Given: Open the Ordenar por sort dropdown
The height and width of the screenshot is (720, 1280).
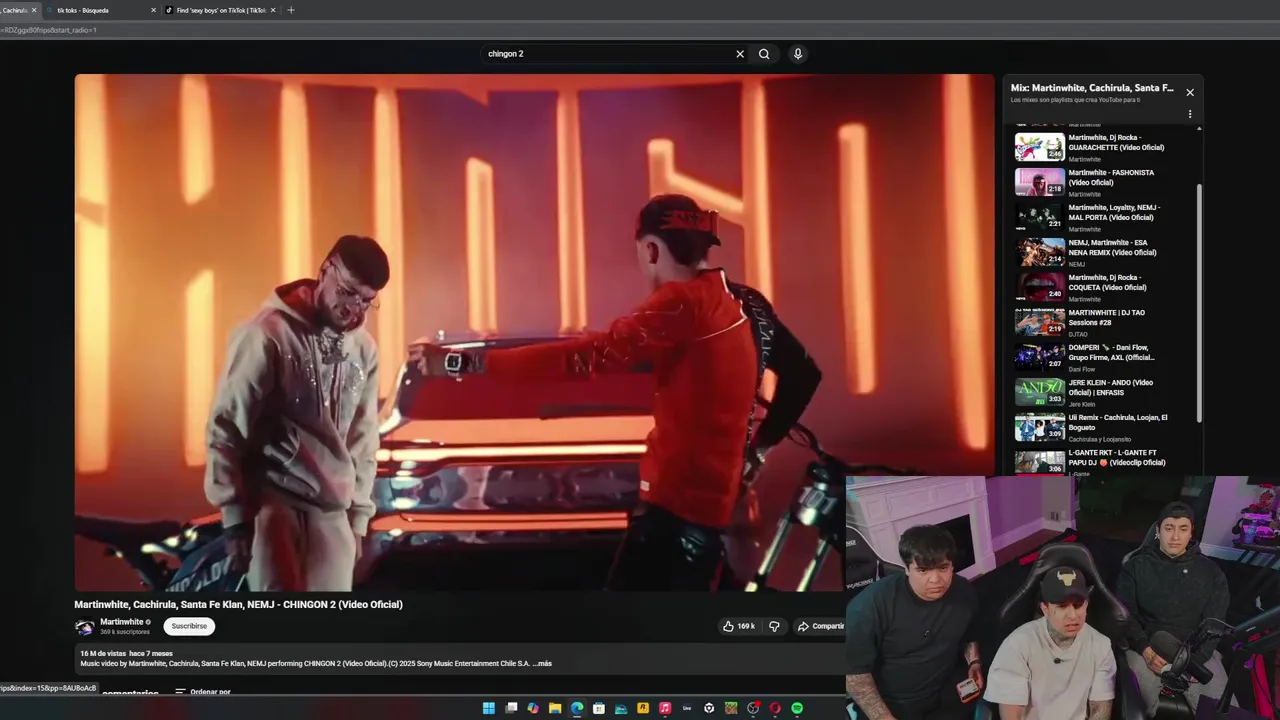Looking at the screenshot, I should (203, 692).
